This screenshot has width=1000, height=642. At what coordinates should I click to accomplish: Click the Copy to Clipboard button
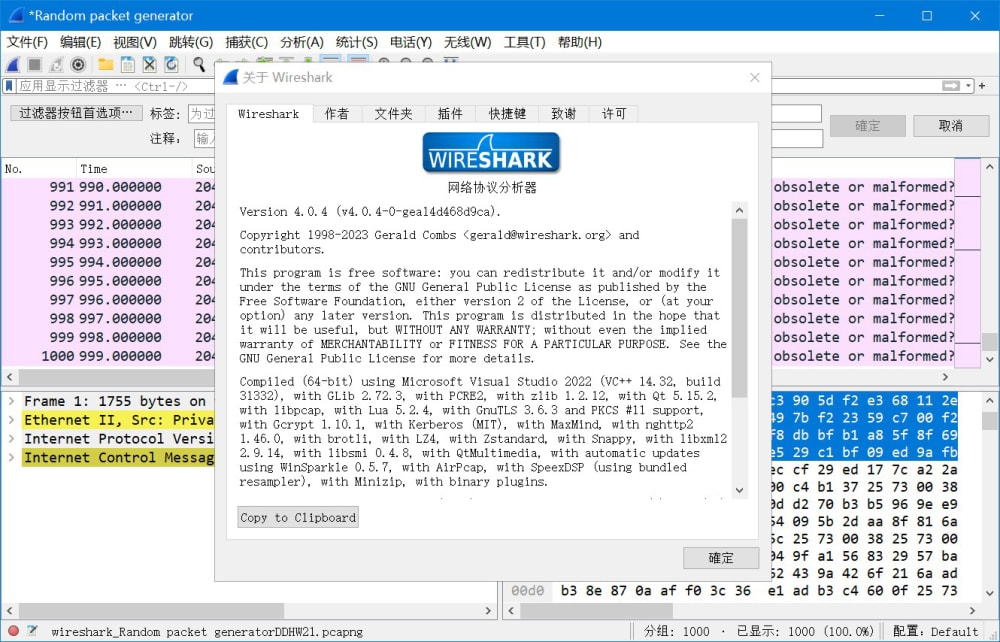pyautogui.click(x=297, y=517)
